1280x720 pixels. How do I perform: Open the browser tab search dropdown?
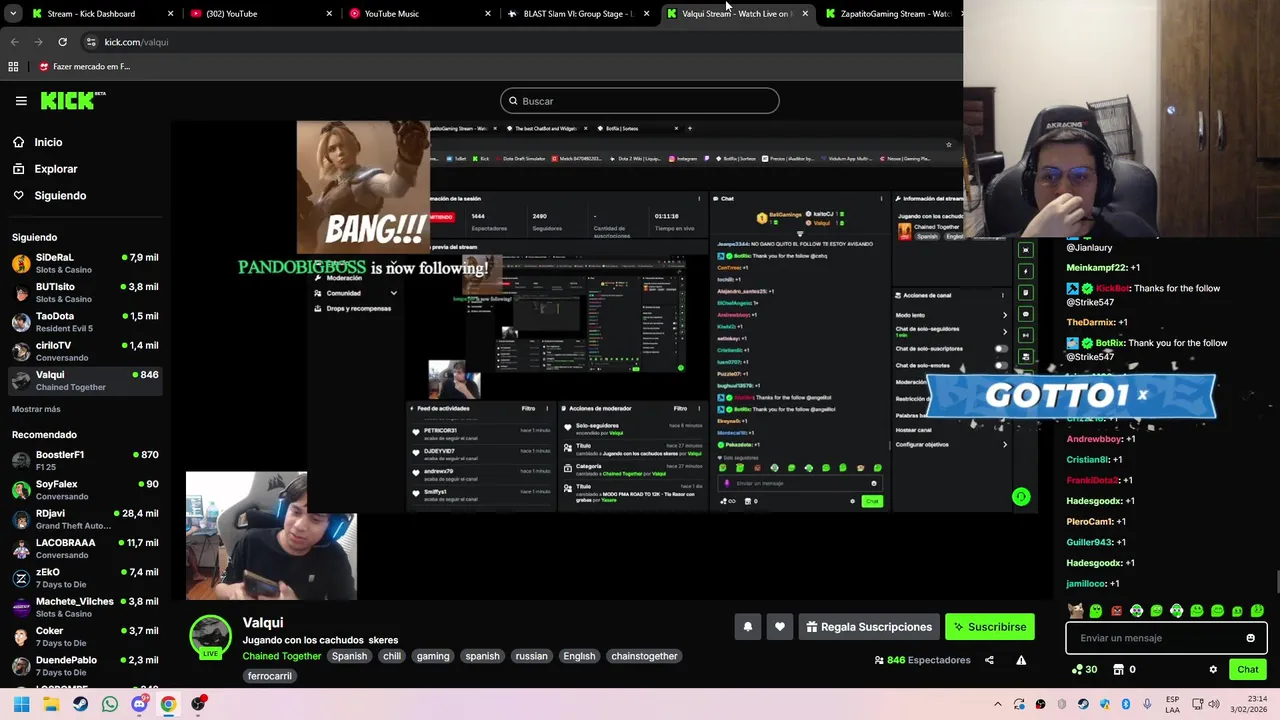pos(13,14)
